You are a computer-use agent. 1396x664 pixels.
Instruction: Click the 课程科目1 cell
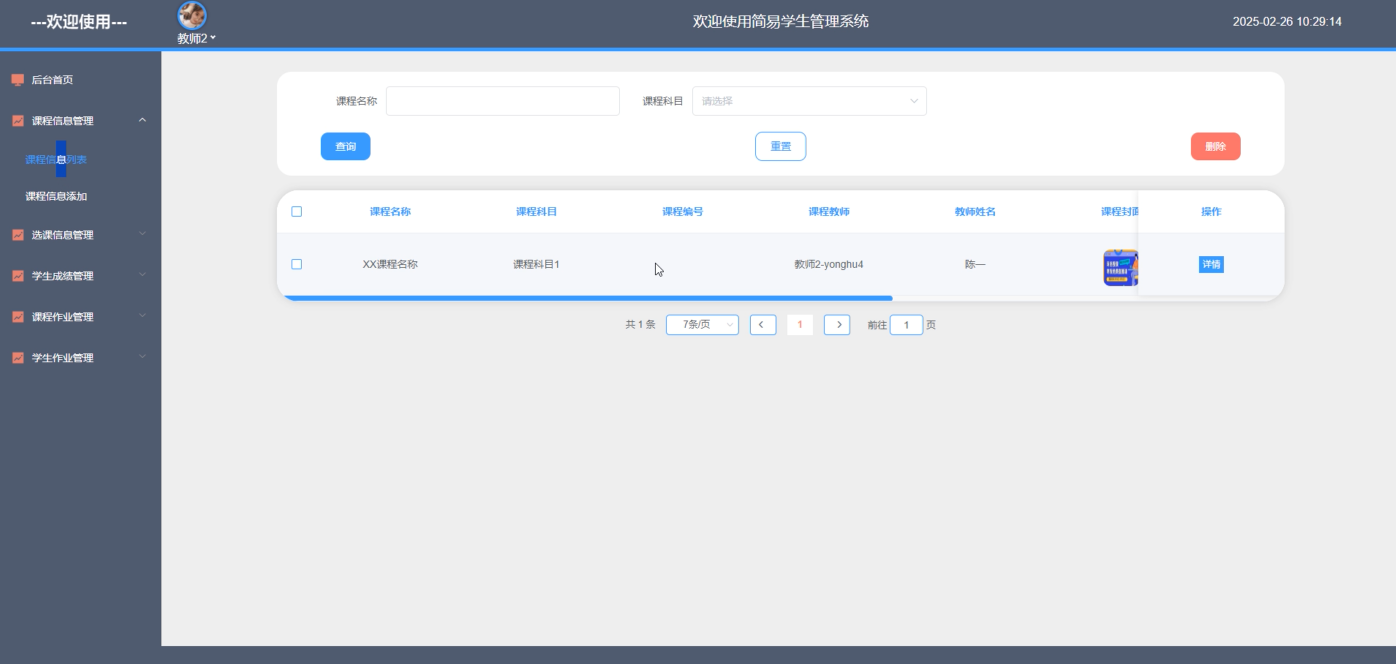coord(536,265)
